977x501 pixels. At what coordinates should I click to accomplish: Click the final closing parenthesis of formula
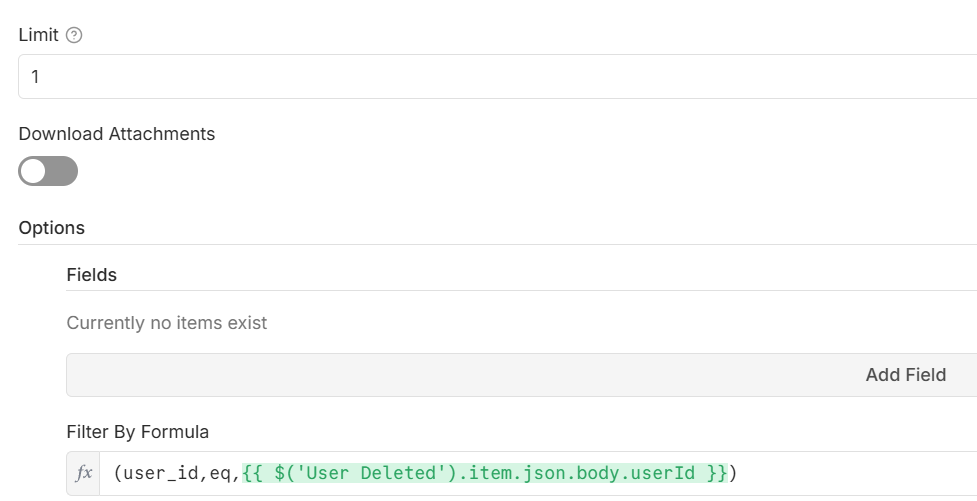pyautogui.click(x=733, y=472)
